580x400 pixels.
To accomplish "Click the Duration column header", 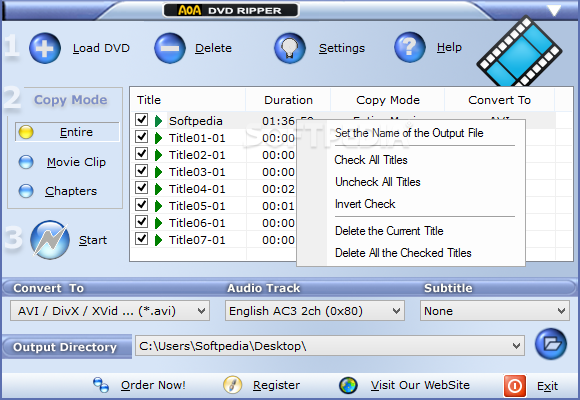I will [288, 100].
